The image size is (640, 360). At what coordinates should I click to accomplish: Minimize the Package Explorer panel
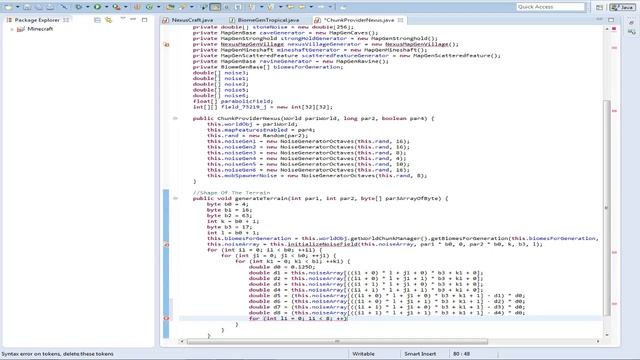[x=133, y=19]
